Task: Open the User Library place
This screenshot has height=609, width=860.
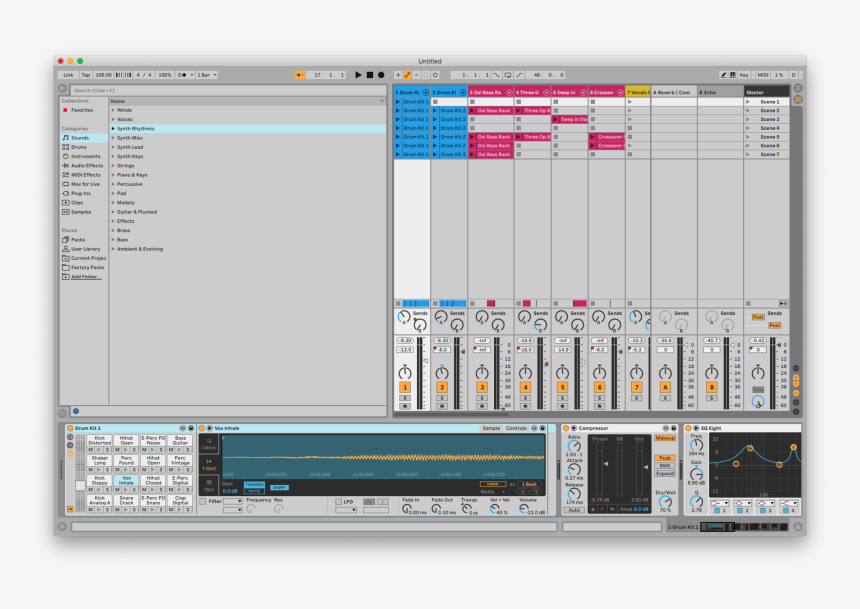Action: point(85,249)
